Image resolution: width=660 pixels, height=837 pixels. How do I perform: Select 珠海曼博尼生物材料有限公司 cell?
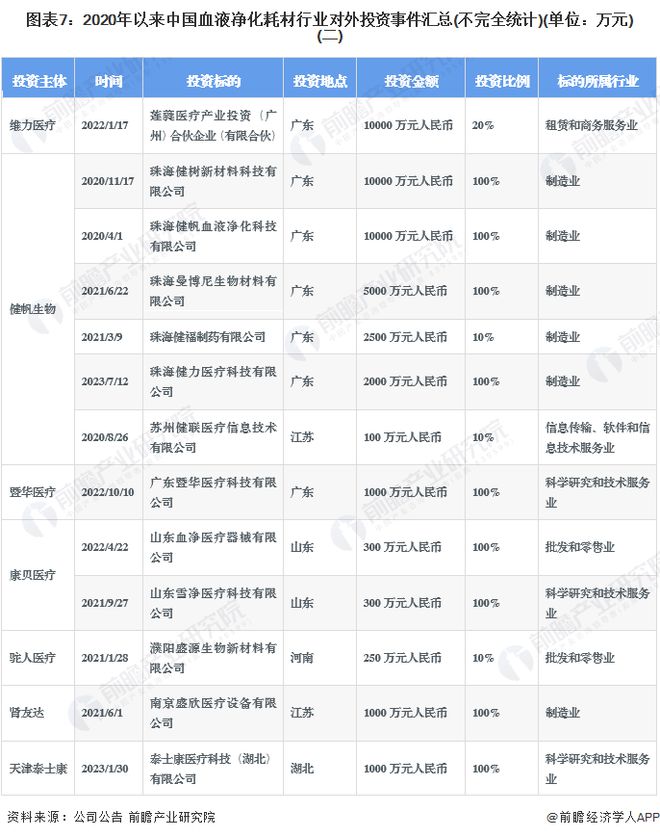pyautogui.click(x=213, y=291)
